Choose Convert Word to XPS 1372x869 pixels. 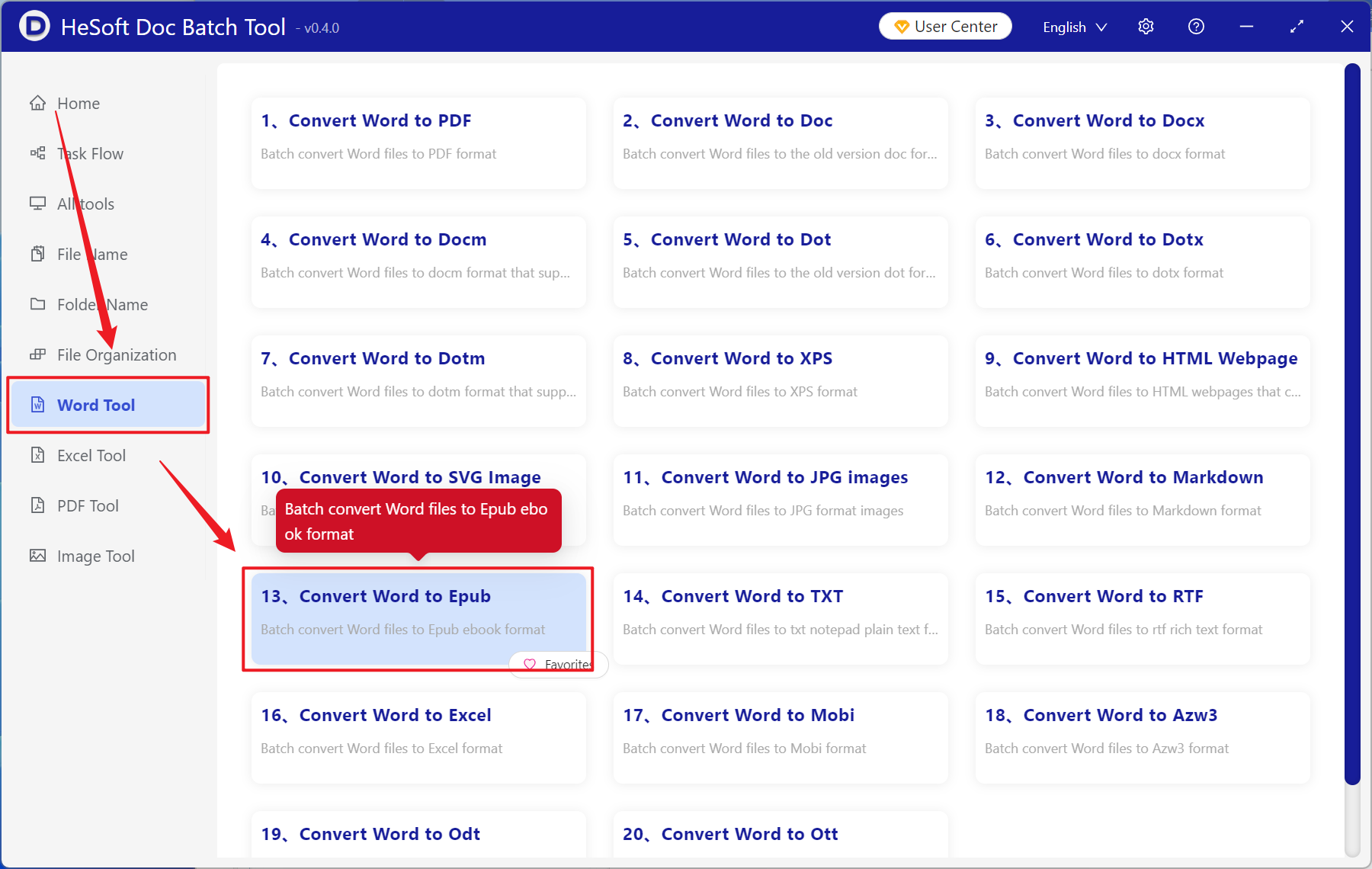pos(781,381)
